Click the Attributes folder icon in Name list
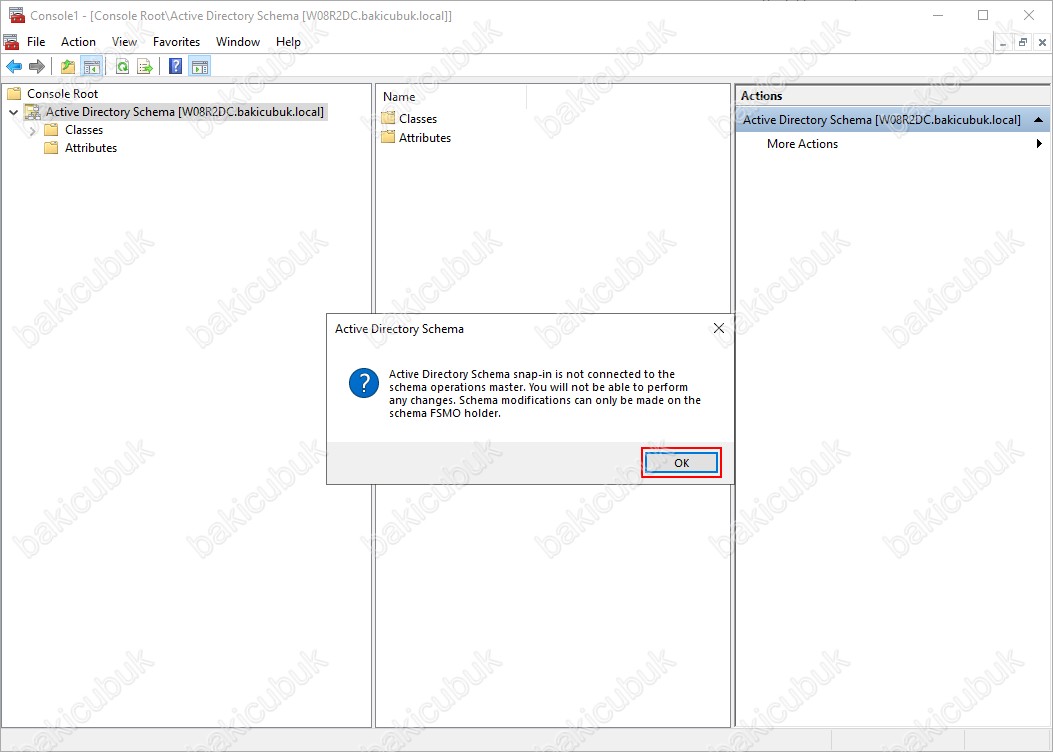The image size is (1053, 752). pyautogui.click(x=387, y=137)
